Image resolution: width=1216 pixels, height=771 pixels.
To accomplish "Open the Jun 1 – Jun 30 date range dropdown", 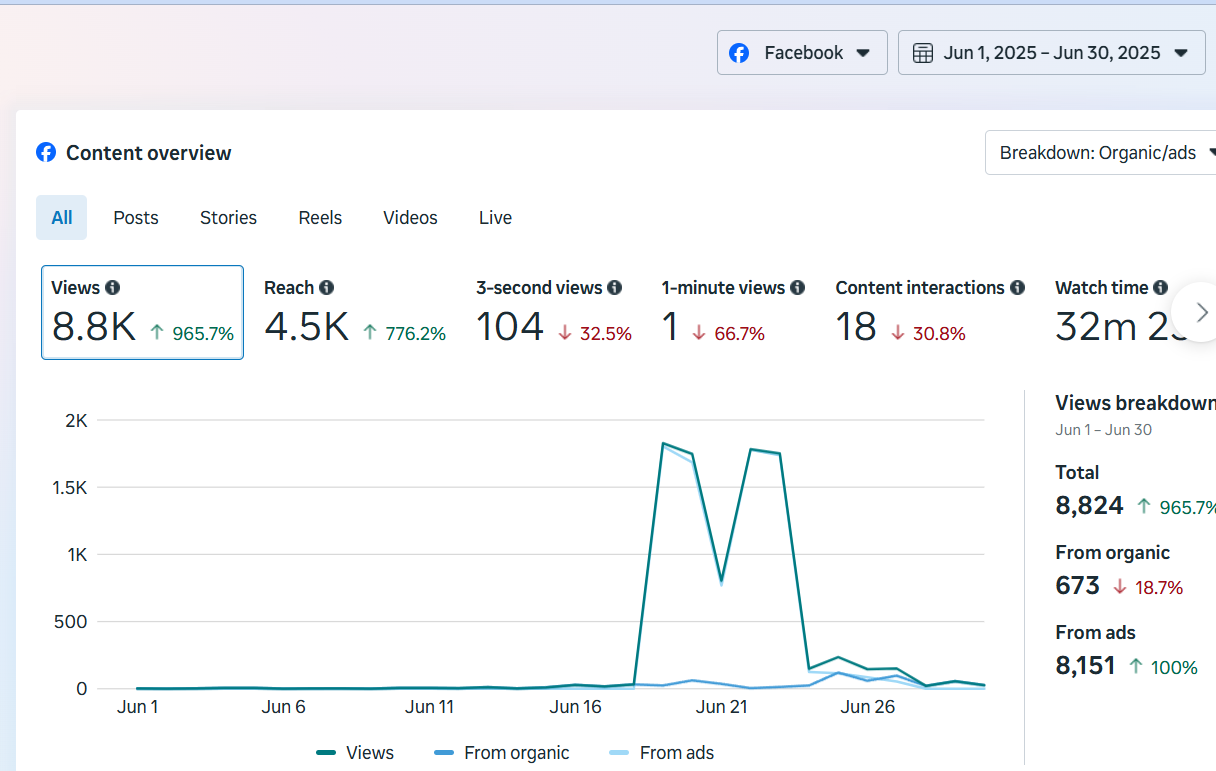I will pos(1051,53).
